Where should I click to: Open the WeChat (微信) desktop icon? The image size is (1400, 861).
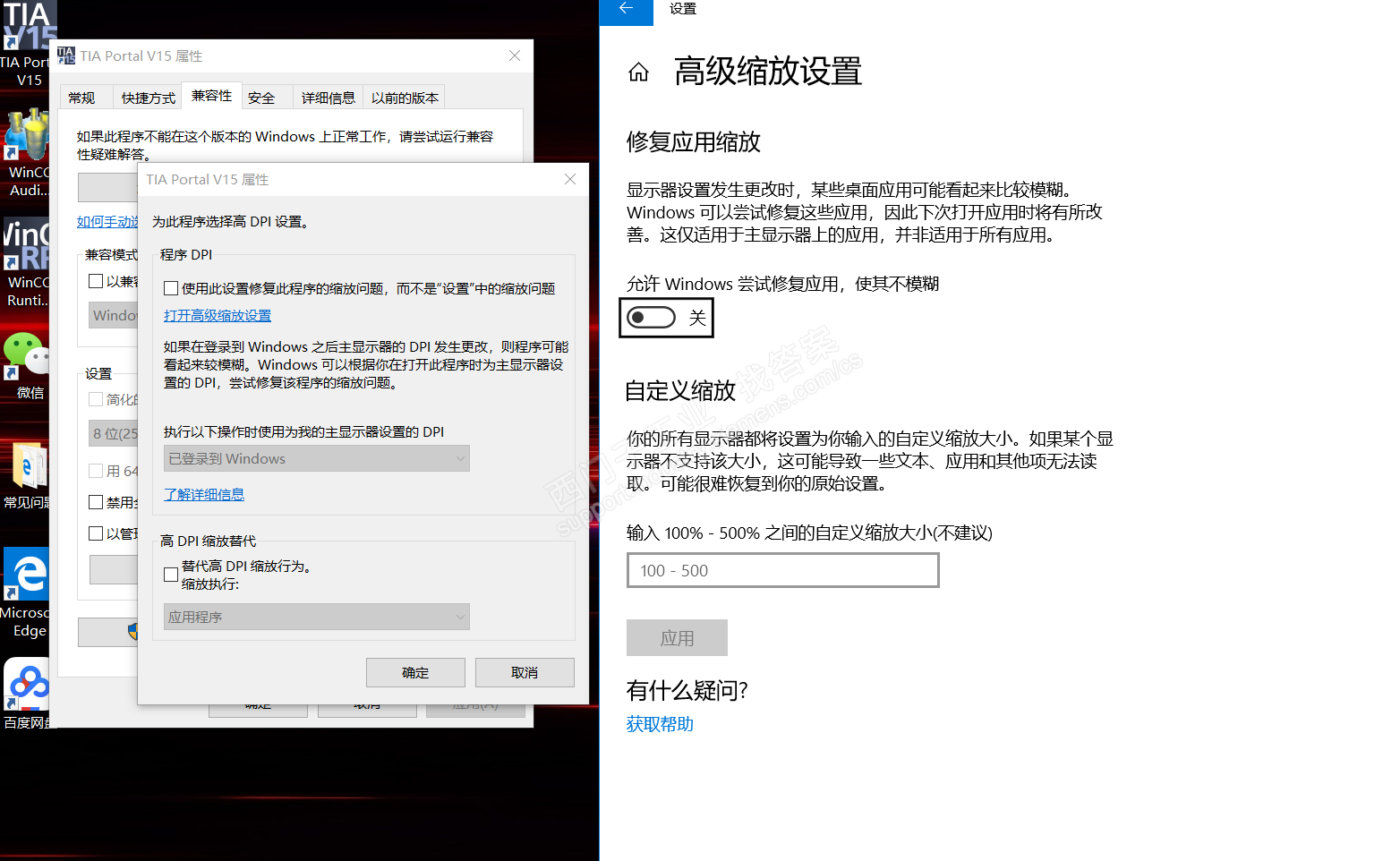coord(27,364)
